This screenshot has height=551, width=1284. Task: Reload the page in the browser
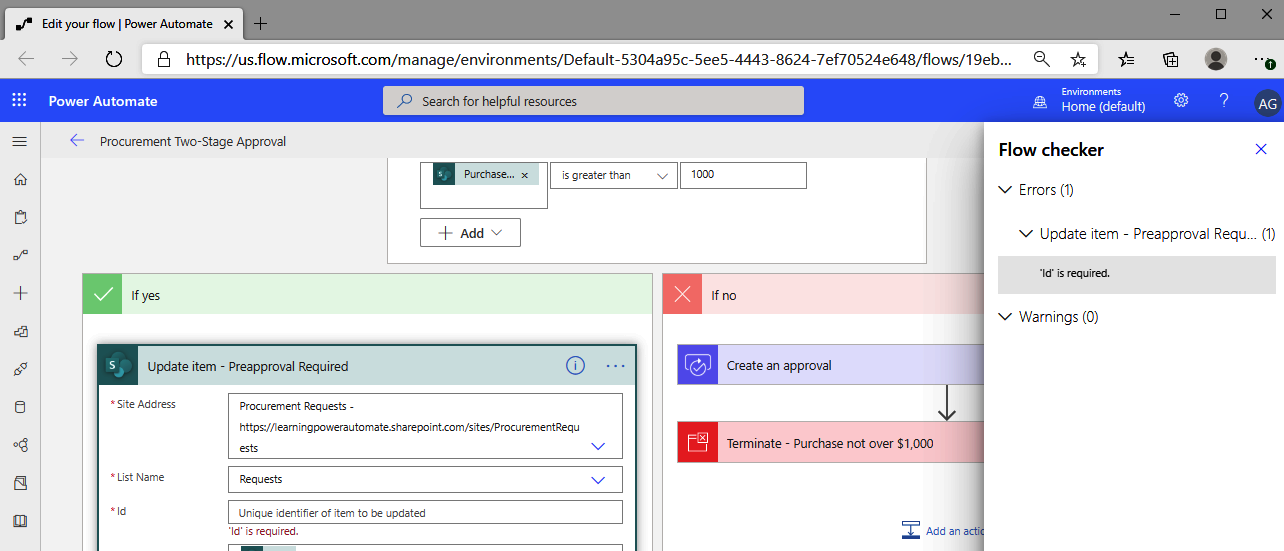(113, 59)
